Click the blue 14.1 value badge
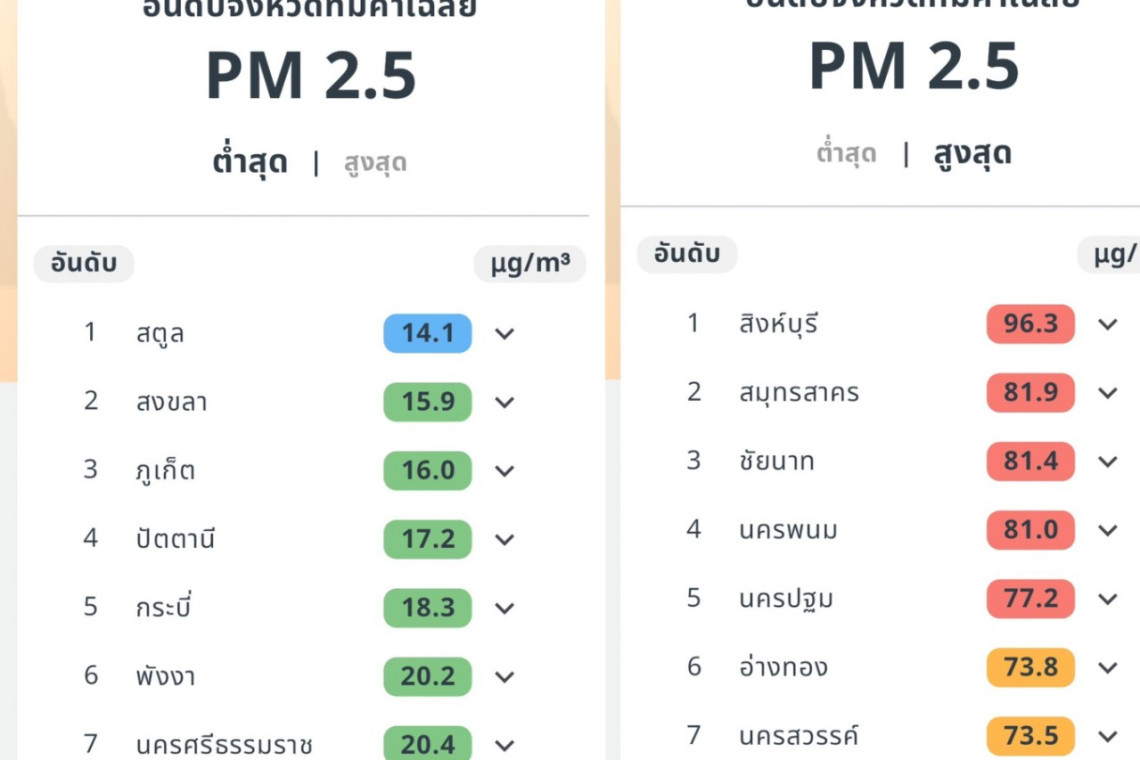Viewport: 1140px width, 760px height. (x=428, y=333)
